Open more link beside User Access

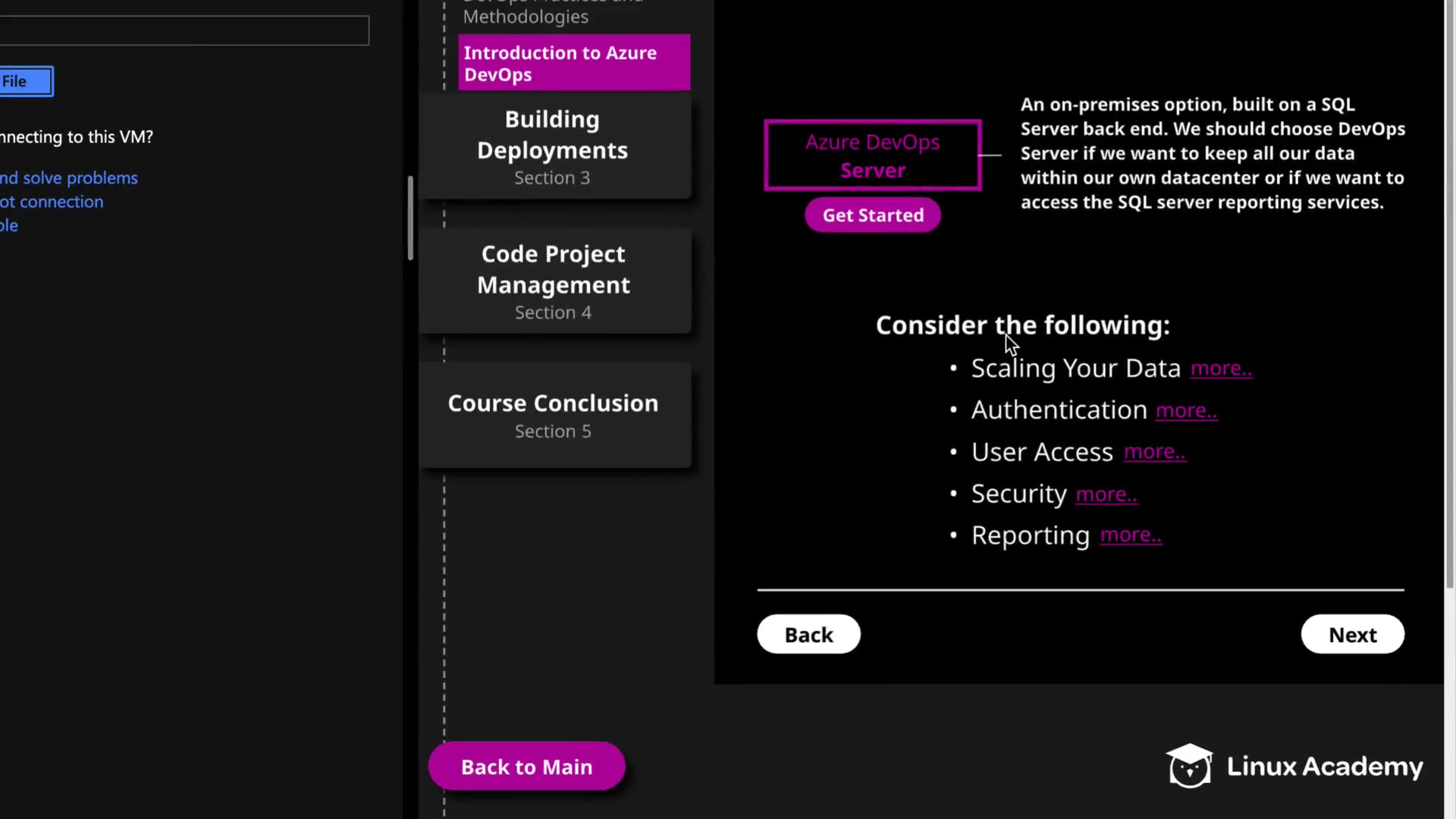1154,452
